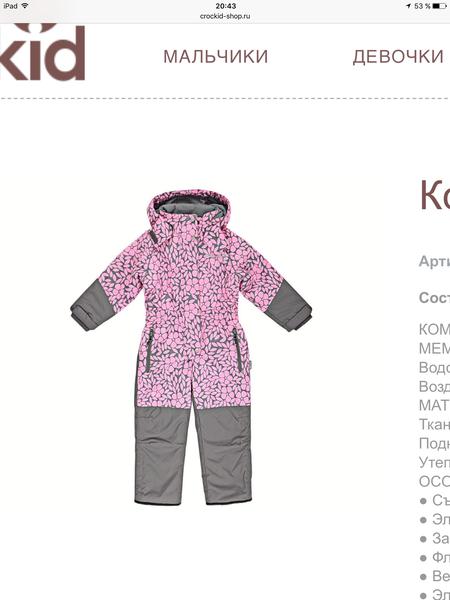Open the crockid logo home link
Image resolution: width=450 pixels, height=600 pixels.
point(42,52)
